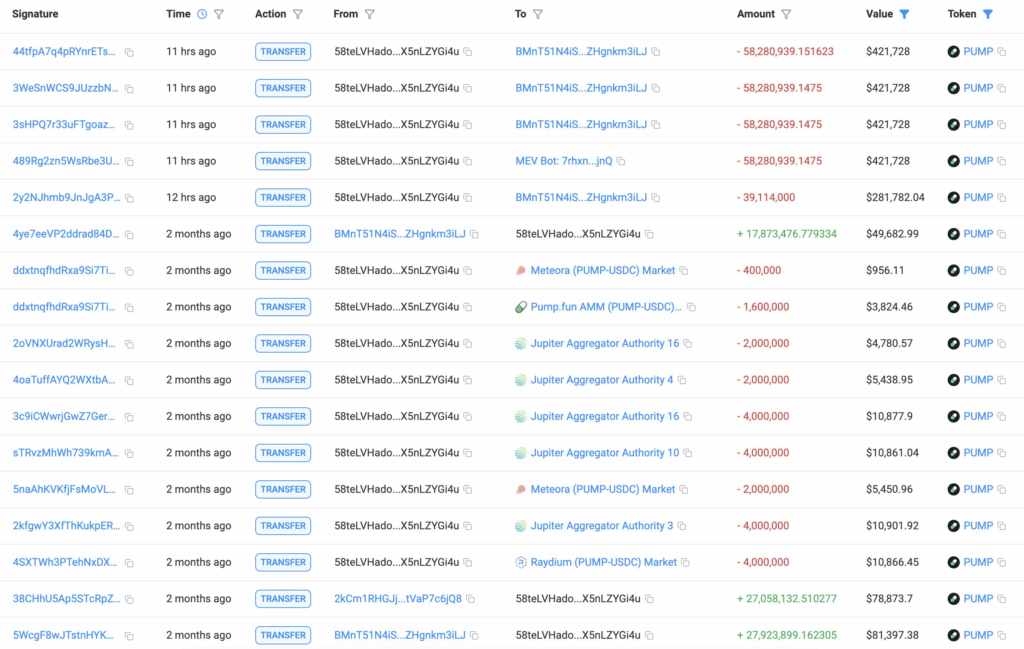Screen dimensions: 1024x649
Task: Open transaction 2oVNXUrad2WRysH
Action: click(x=64, y=343)
